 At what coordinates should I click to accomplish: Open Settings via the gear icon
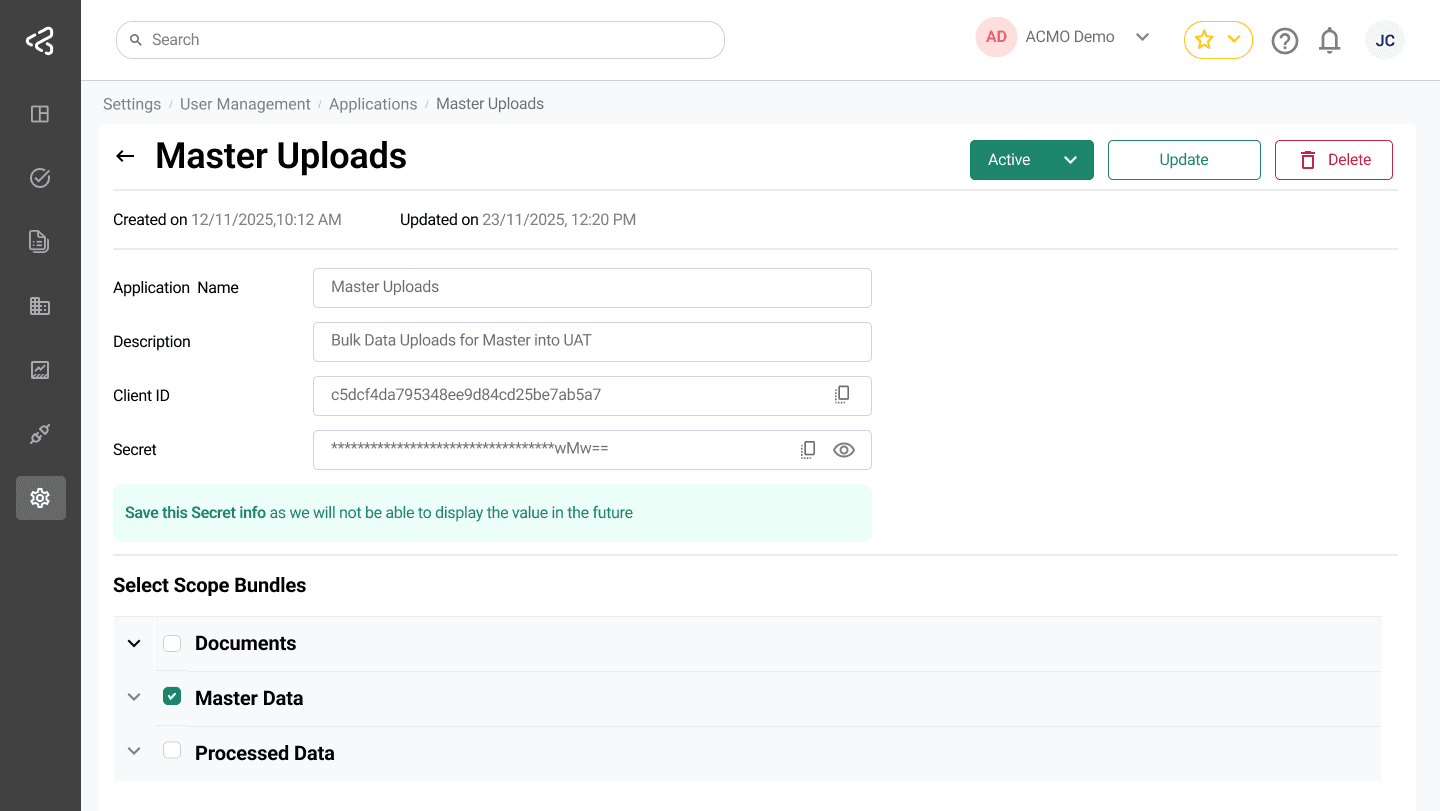click(40, 497)
